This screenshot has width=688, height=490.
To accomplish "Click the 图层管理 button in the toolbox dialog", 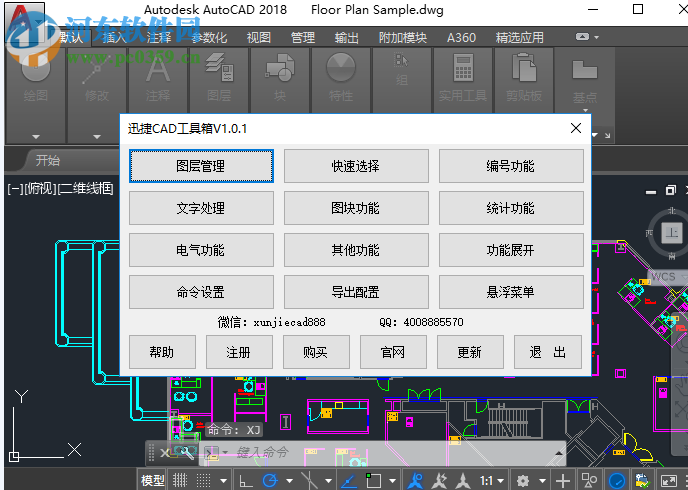I will (201, 166).
